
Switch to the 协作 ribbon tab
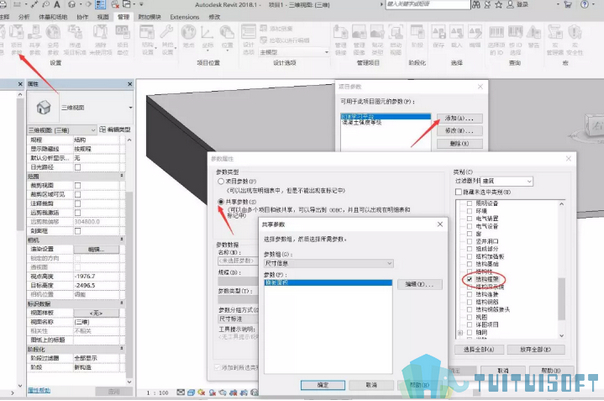[83, 17]
